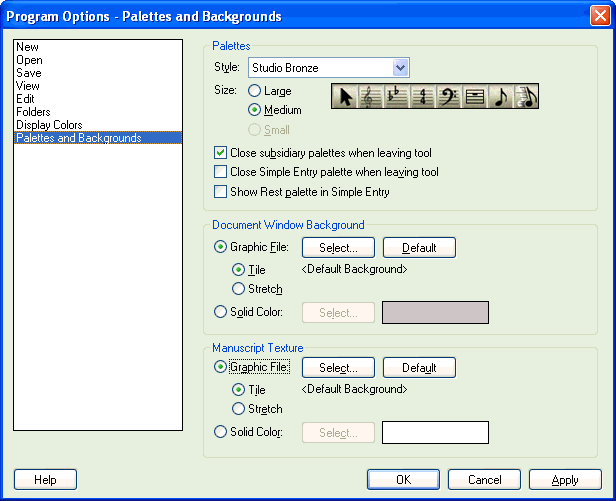Enable Close Simple Entry palette when leaving tool

click(x=221, y=172)
